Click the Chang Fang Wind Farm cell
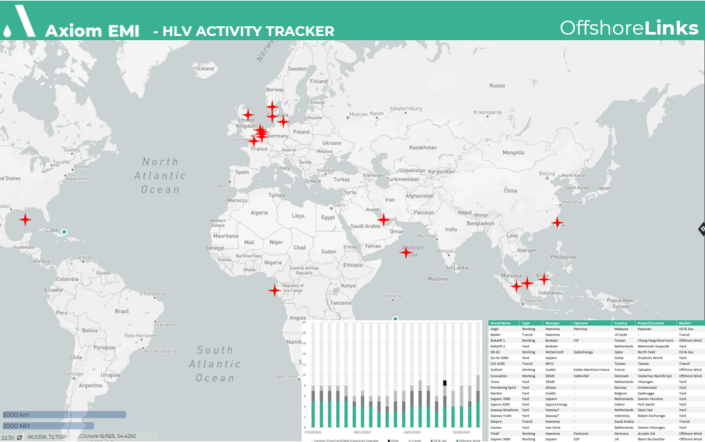Viewport: 705px width, 442px height. [x=656, y=340]
